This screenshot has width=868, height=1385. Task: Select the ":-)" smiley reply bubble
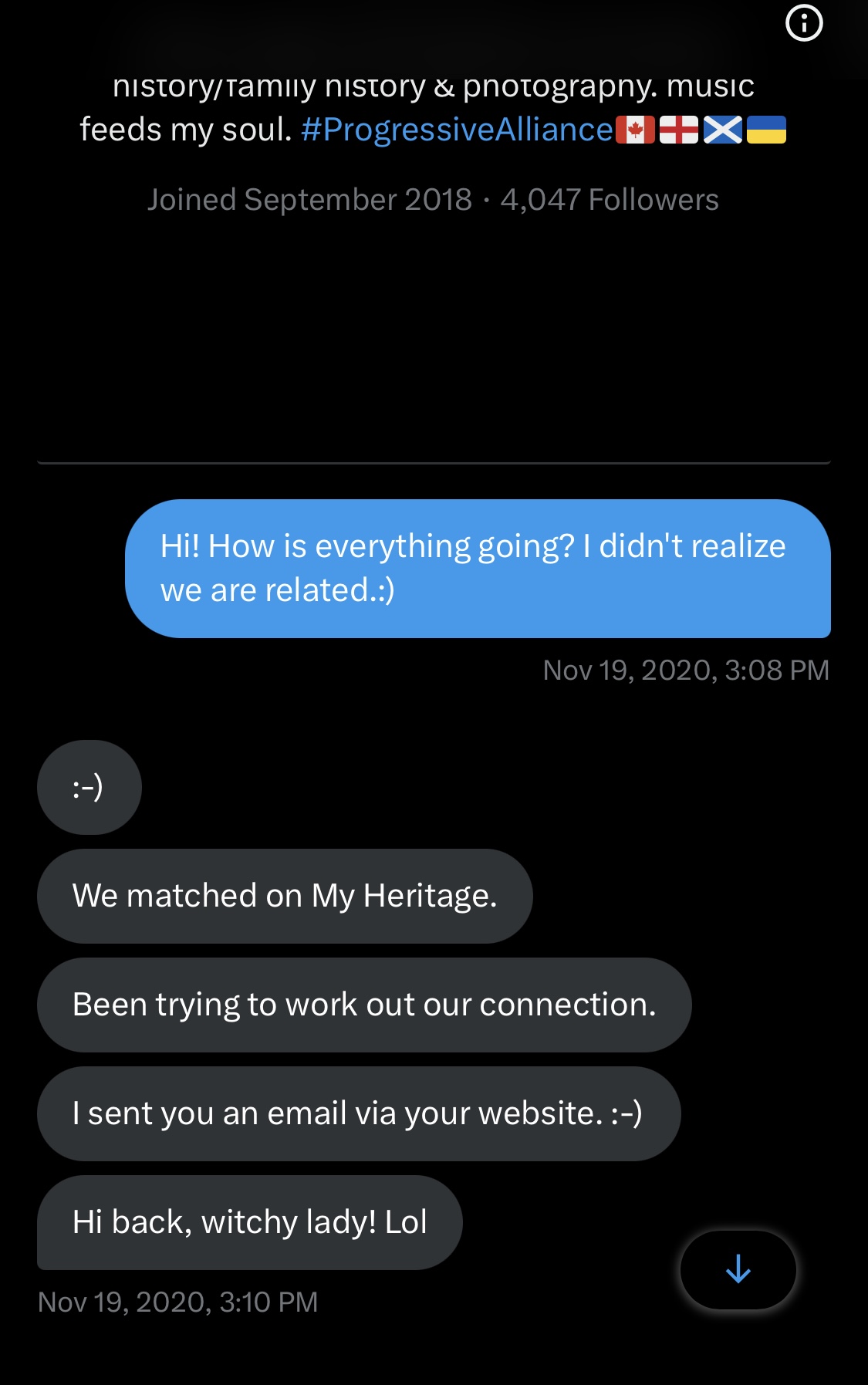coord(89,787)
